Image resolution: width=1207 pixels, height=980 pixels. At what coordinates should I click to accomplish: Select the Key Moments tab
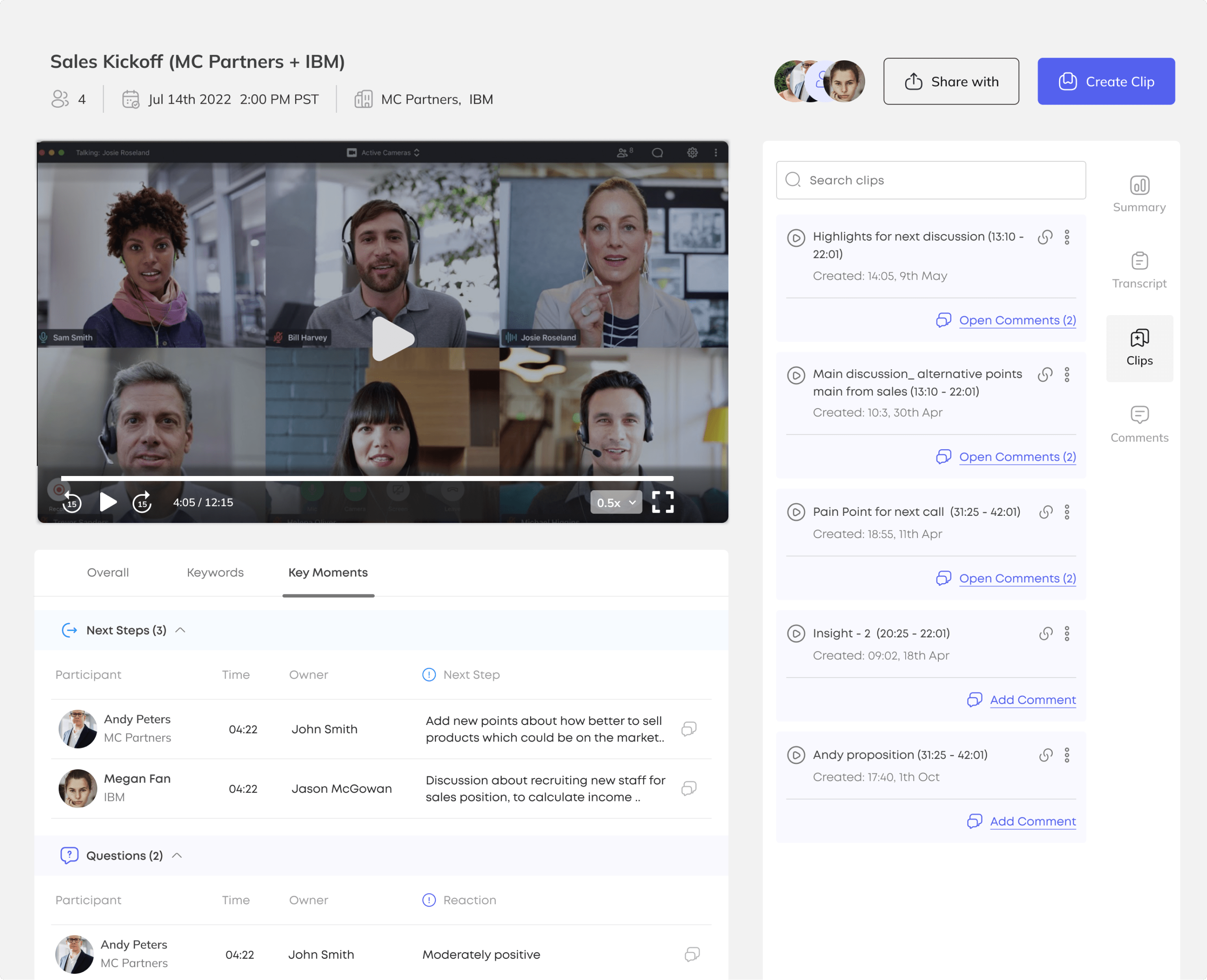(328, 572)
